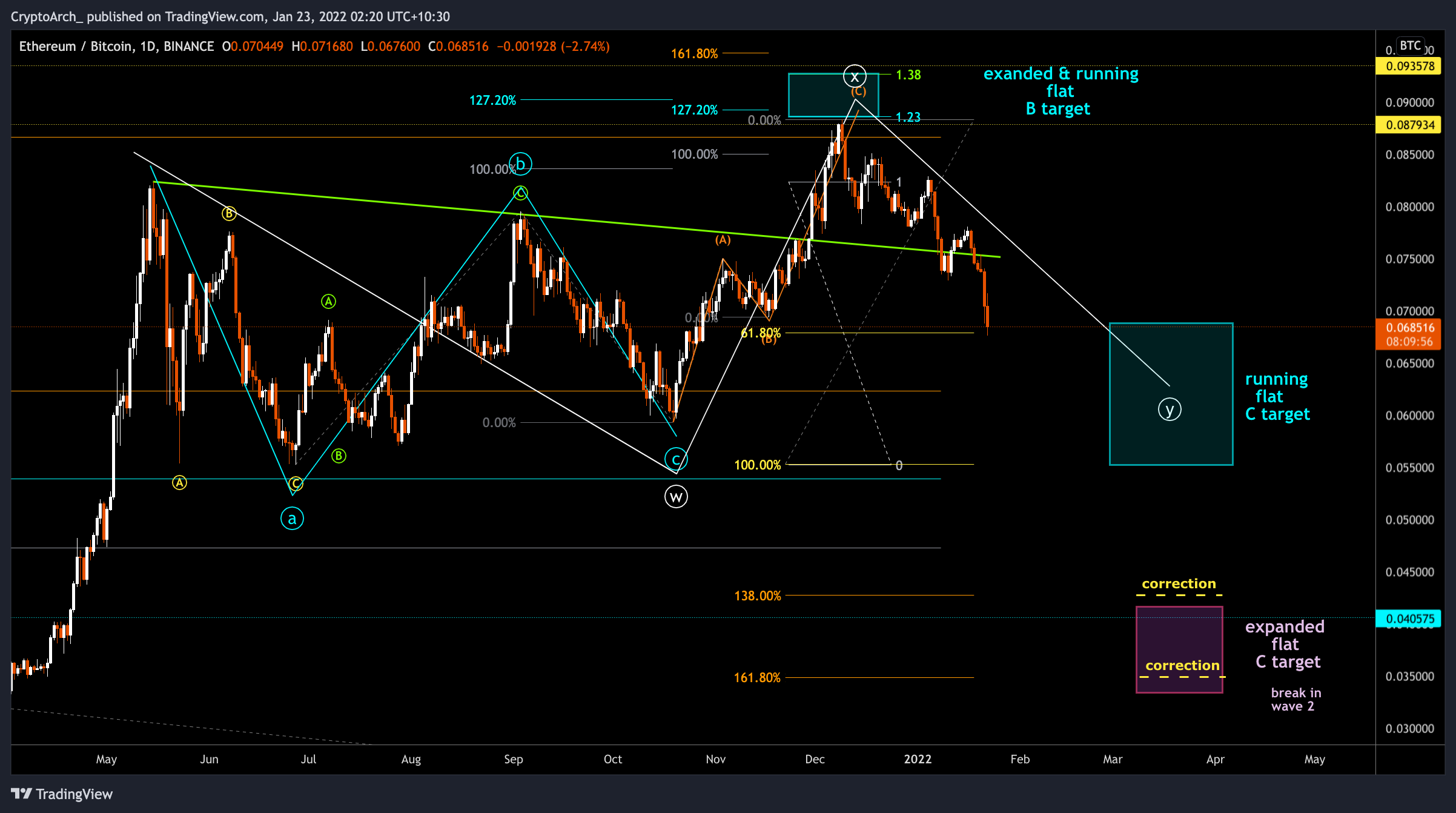Viewport: 1456px width, 813px height.
Task: Click the Mar label on time axis
Action: pos(1113,759)
